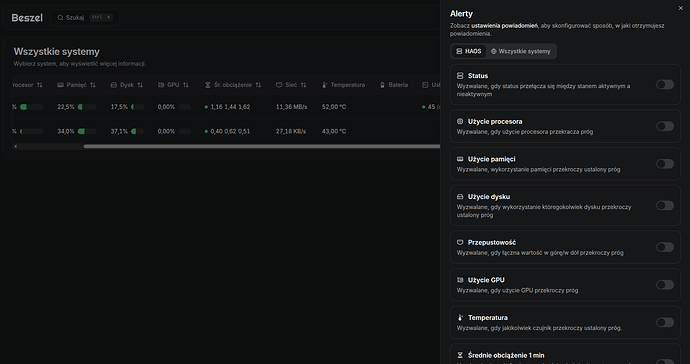Click the Alerty panel title
This screenshot has width=690, height=364.
point(461,14)
